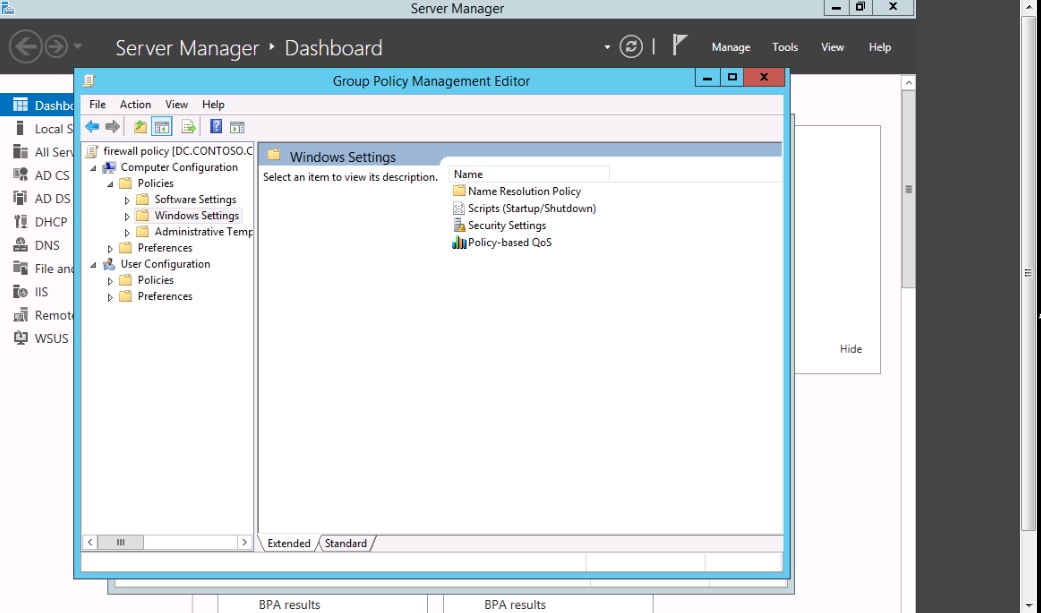Viewport: 1041px width, 613px height.
Task: Click the WSUS sidebar icon
Action: click(x=21, y=338)
